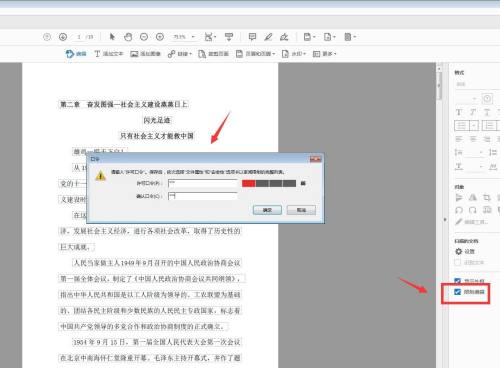
Task: Click the warning icon in dialog
Action: [100, 176]
